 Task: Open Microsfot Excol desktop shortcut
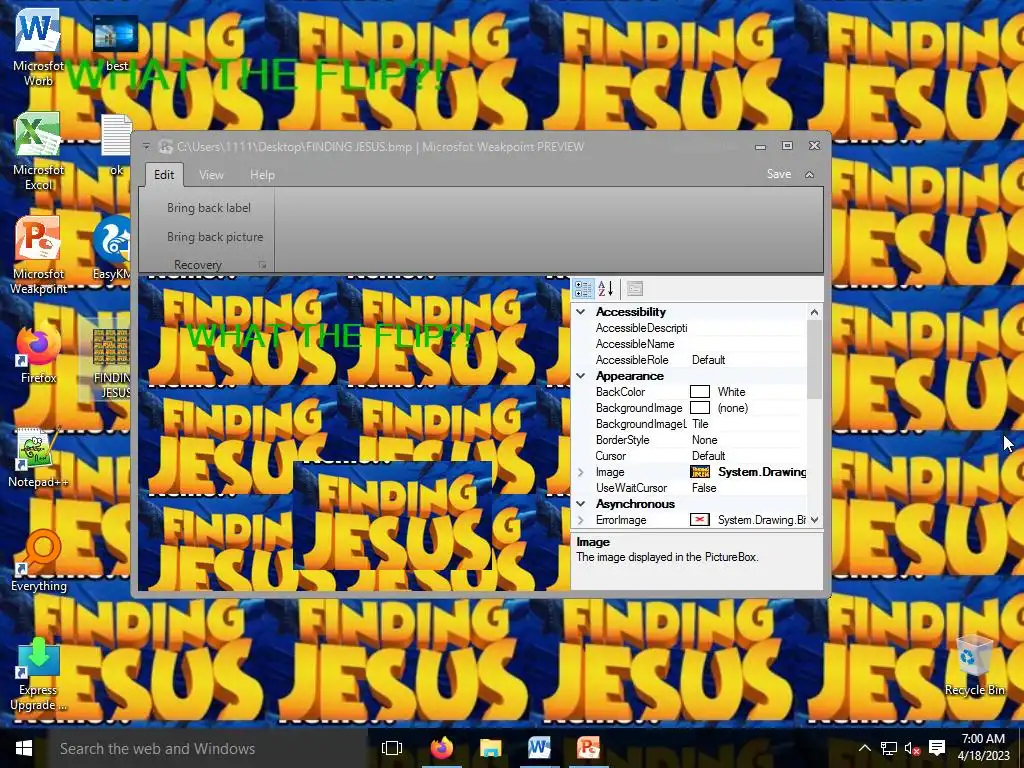(x=38, y=152)
